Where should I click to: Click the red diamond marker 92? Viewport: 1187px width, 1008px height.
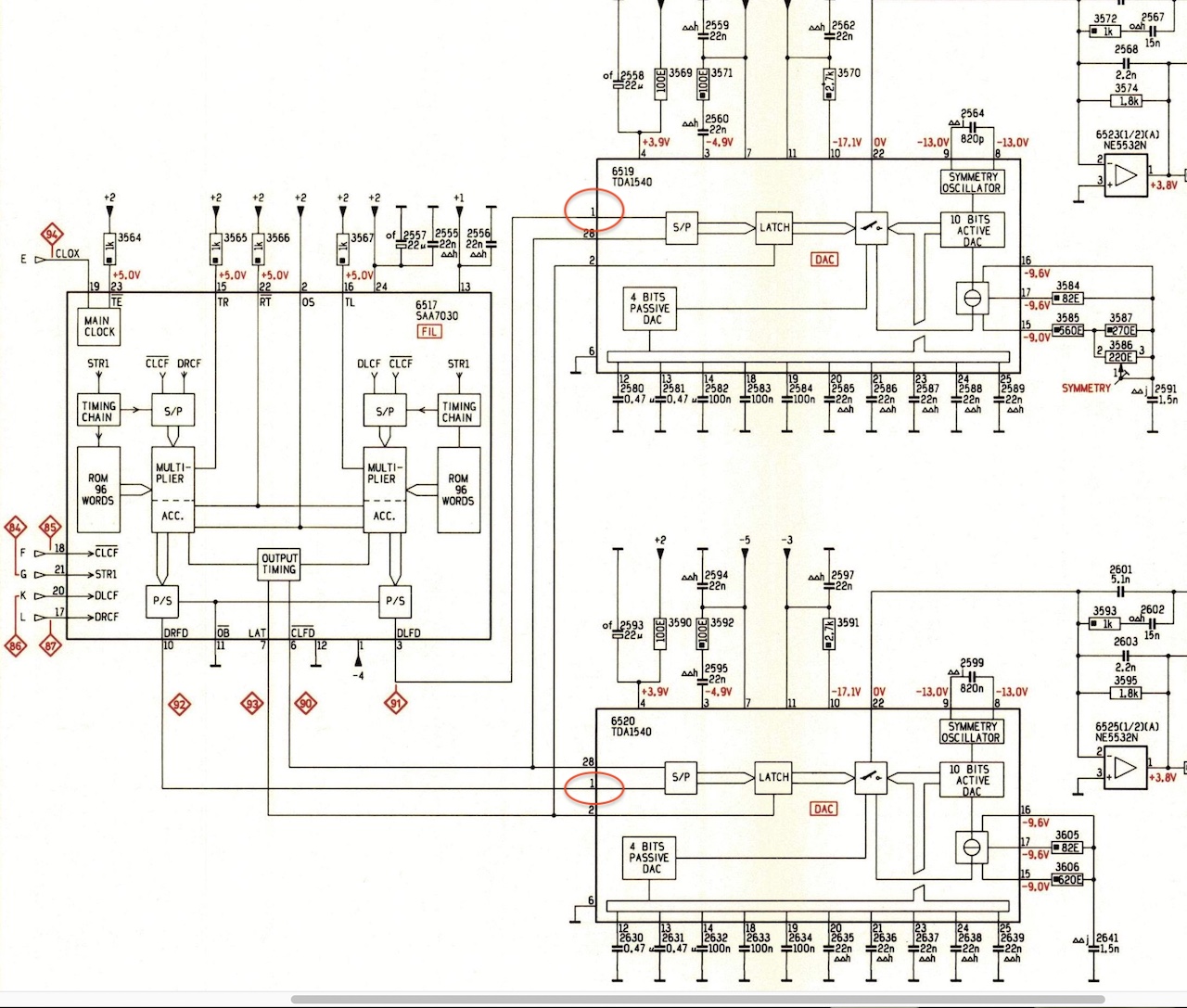(x=178, y=705)
